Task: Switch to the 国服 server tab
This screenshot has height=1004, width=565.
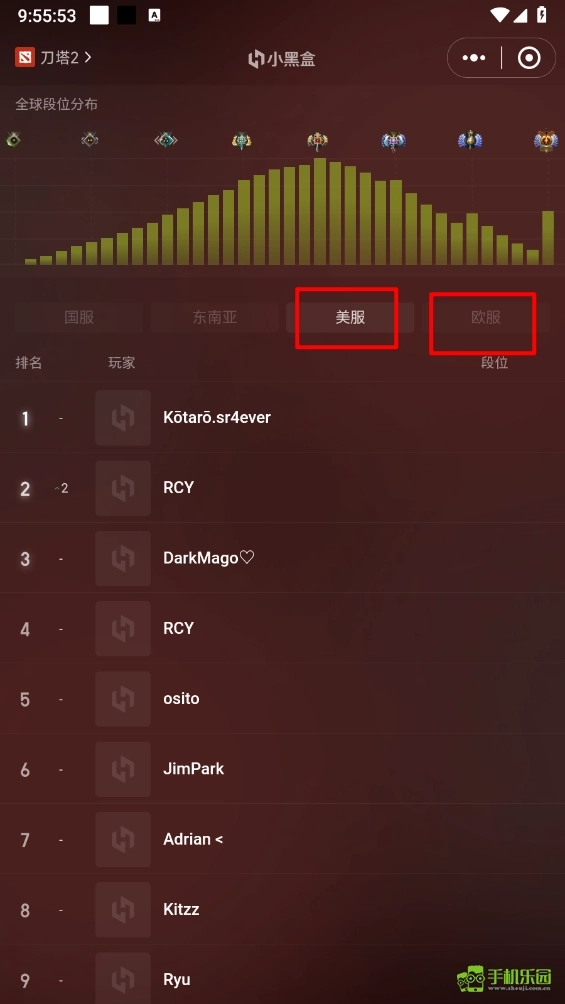Action: tap(79, 318)
